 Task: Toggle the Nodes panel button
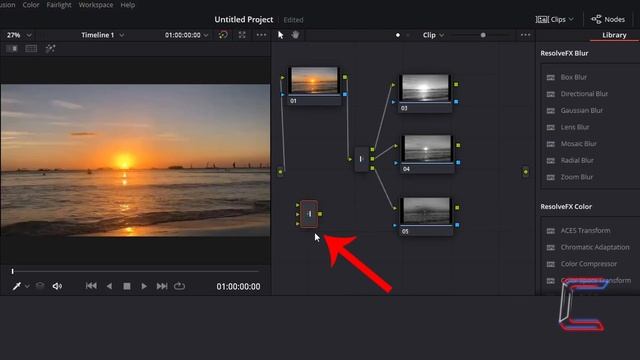tap(608, 19)
